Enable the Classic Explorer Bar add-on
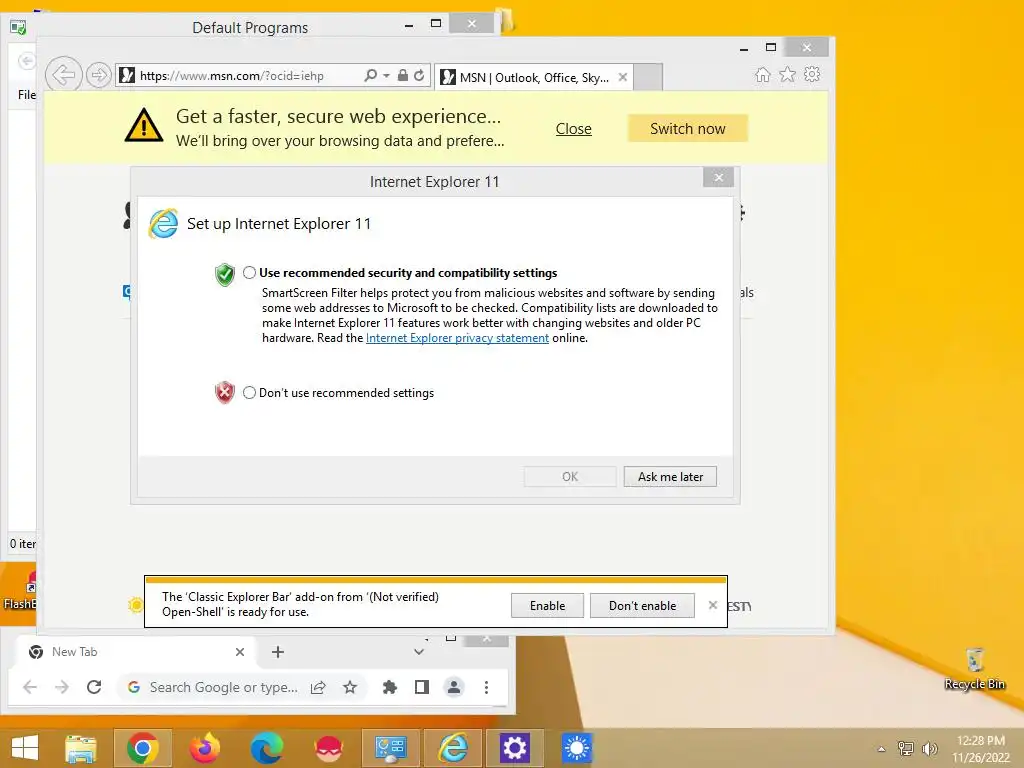Screen dimensions: 1024x768 coord(547,605)
